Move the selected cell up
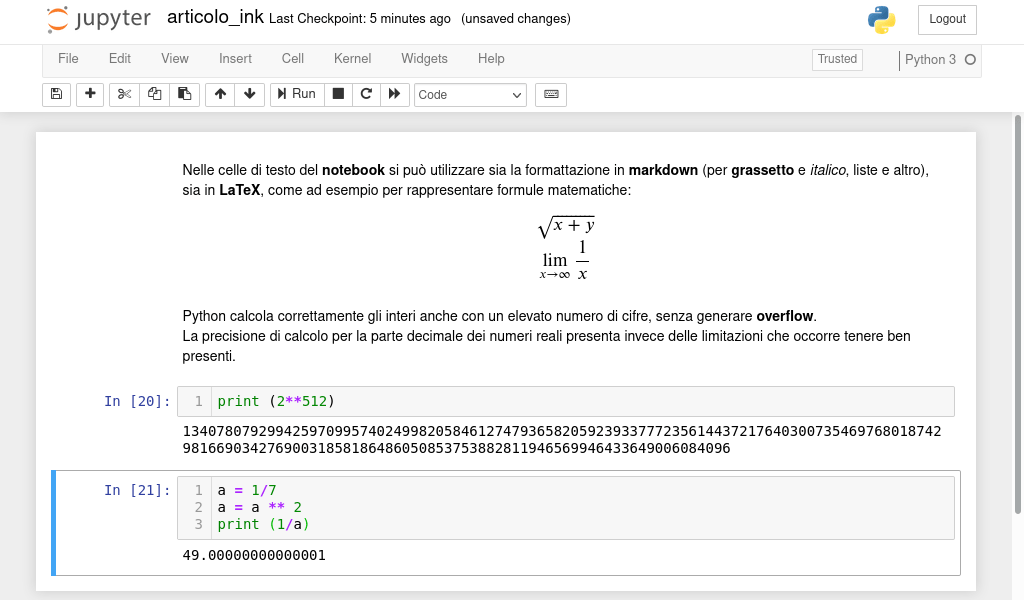The width and height of the screenshot is (1024, 600). coord(220,94)
